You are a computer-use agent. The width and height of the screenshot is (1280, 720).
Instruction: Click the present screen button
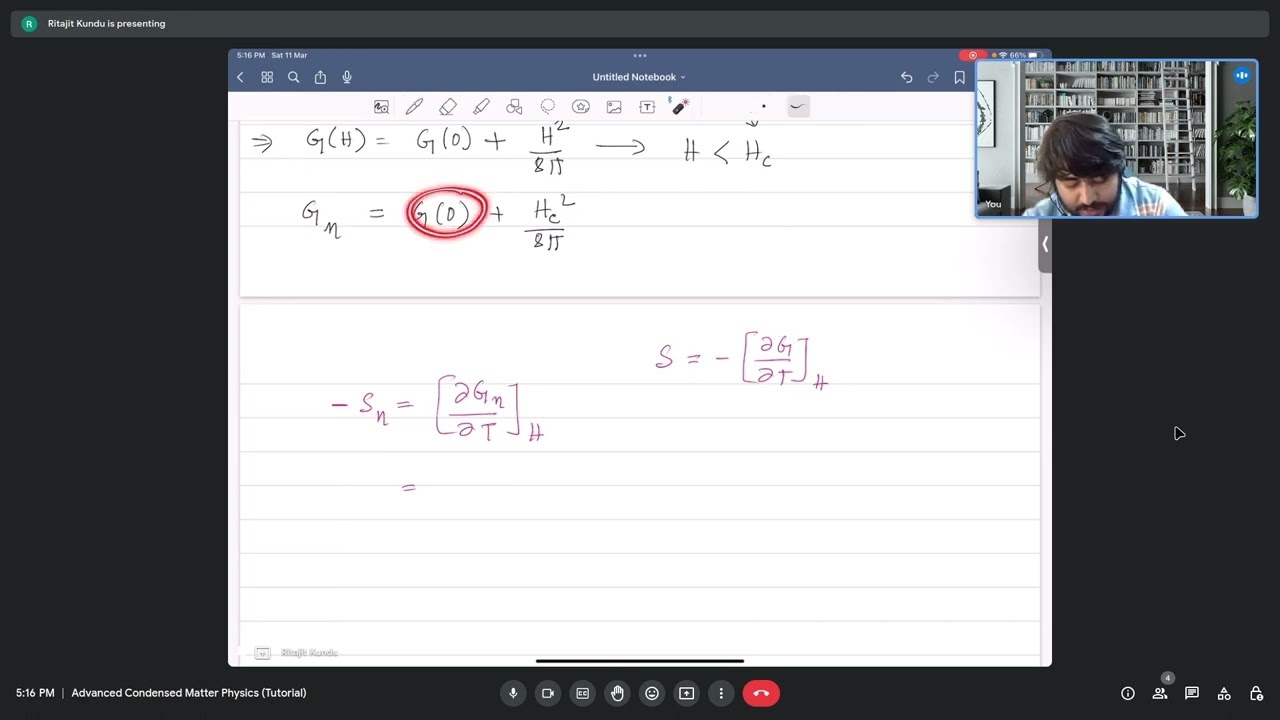point(686,693)
